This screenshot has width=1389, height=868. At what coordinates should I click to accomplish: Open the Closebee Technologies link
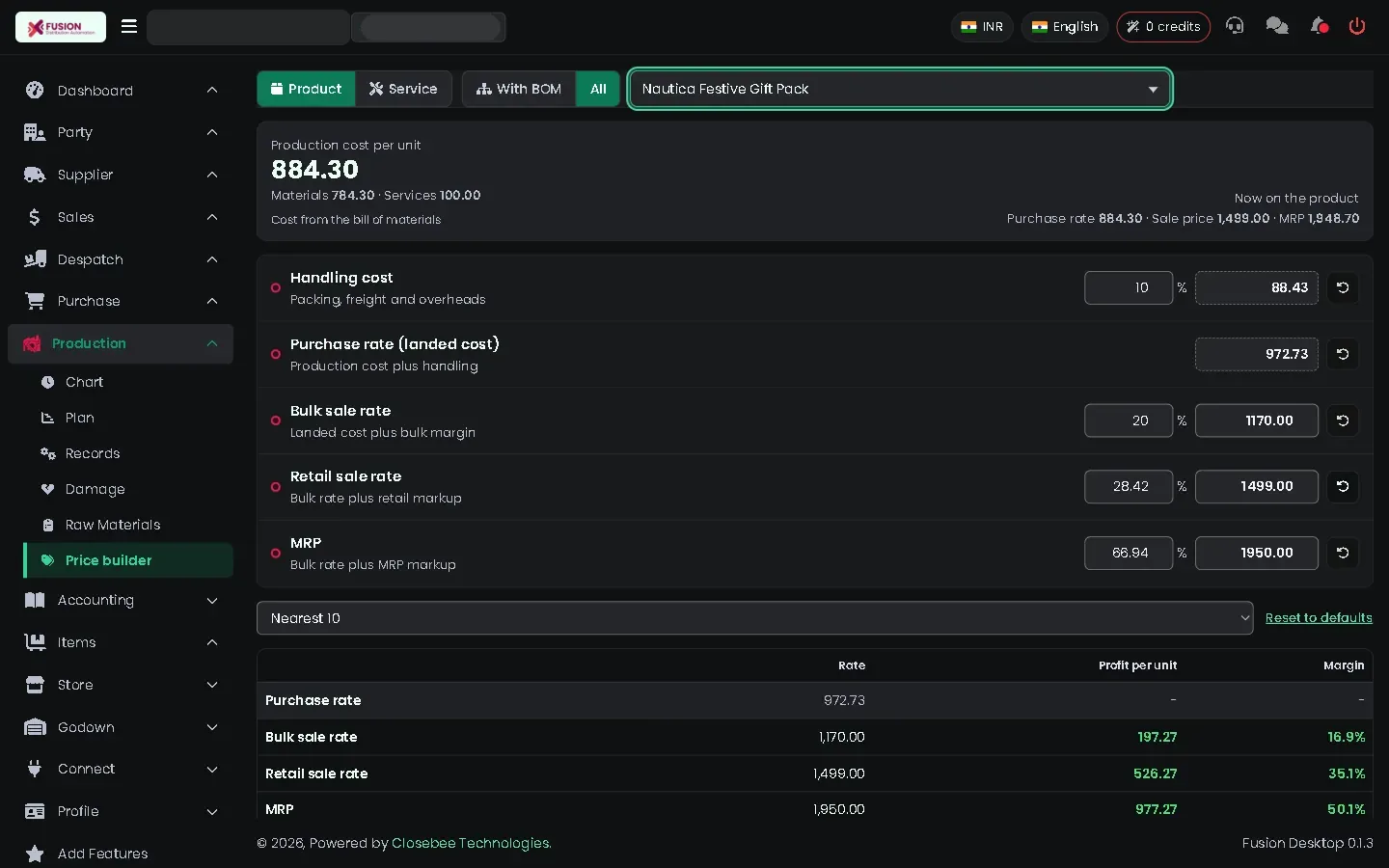[x=471, y=843]
